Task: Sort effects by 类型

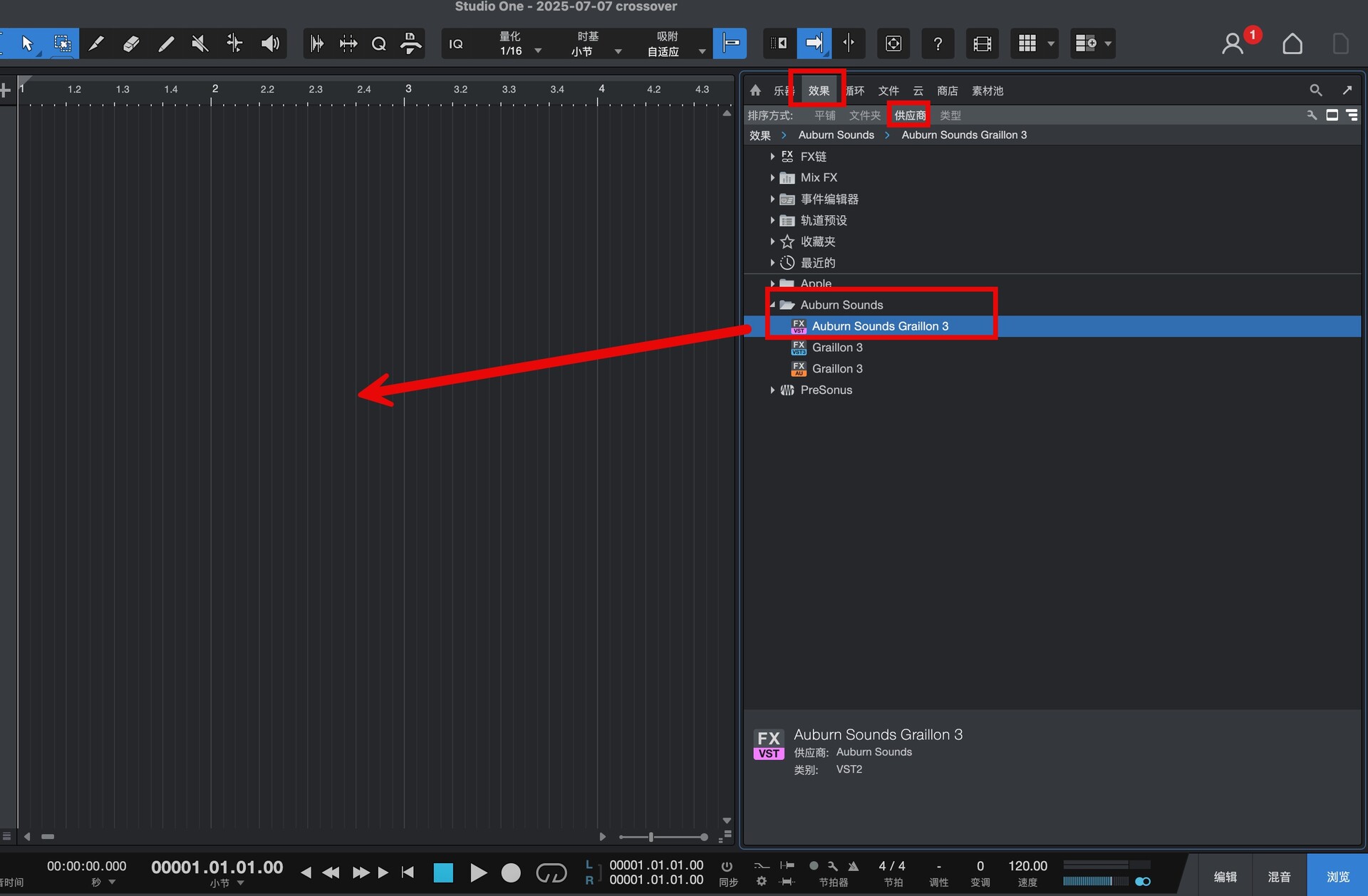Action: tap(950, 115)
